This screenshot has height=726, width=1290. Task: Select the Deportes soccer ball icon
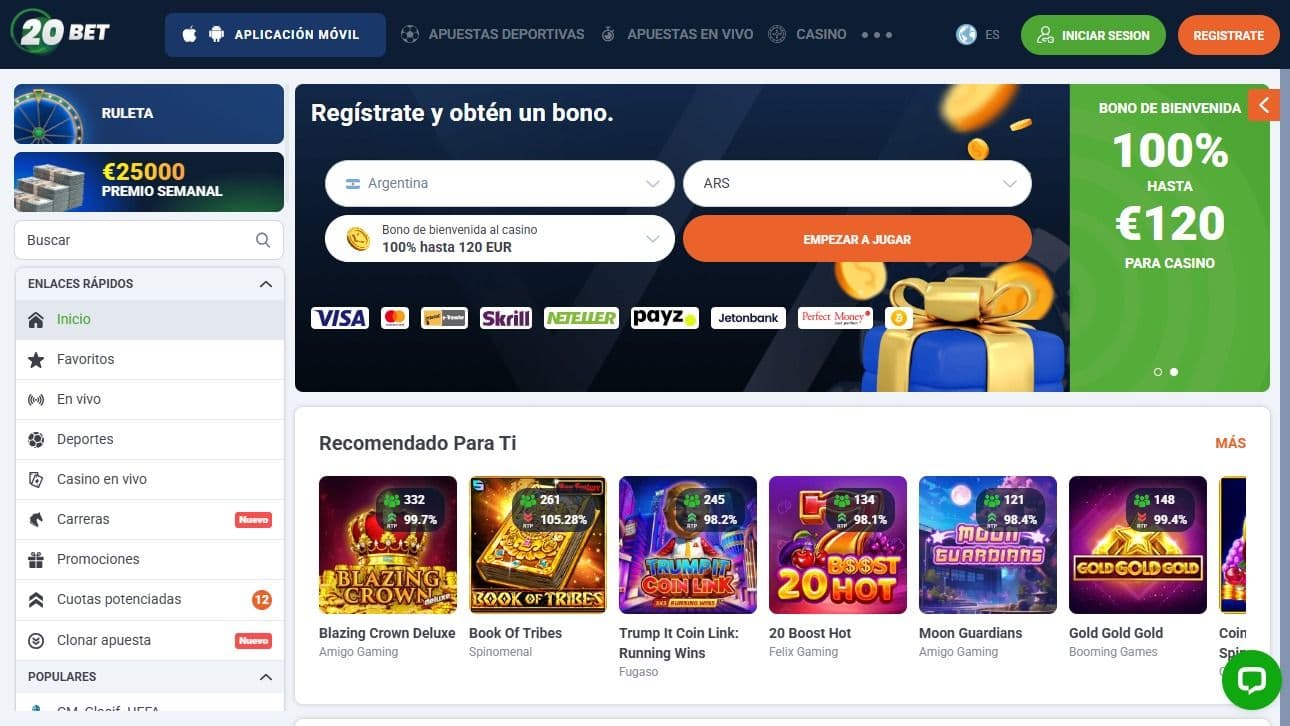point(36,440)
